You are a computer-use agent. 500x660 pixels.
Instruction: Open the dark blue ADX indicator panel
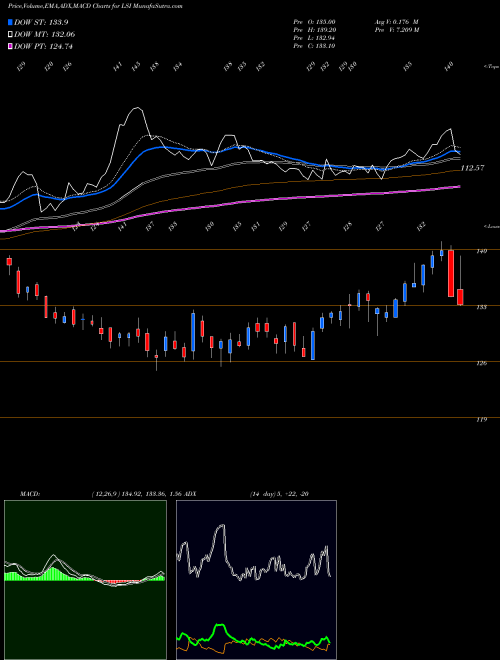coord(256,580)
